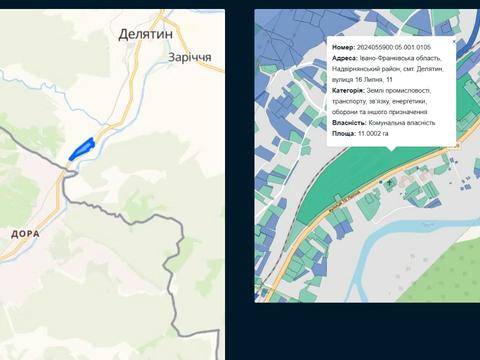Screen dimensions: 480x360
Task: Click the Адреса line in the popup
Action: point(388,69)
